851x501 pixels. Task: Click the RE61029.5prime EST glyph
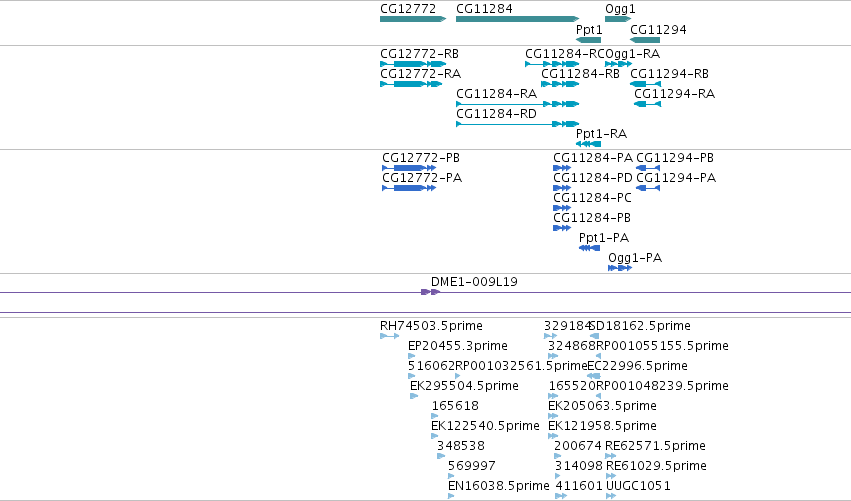611,476
